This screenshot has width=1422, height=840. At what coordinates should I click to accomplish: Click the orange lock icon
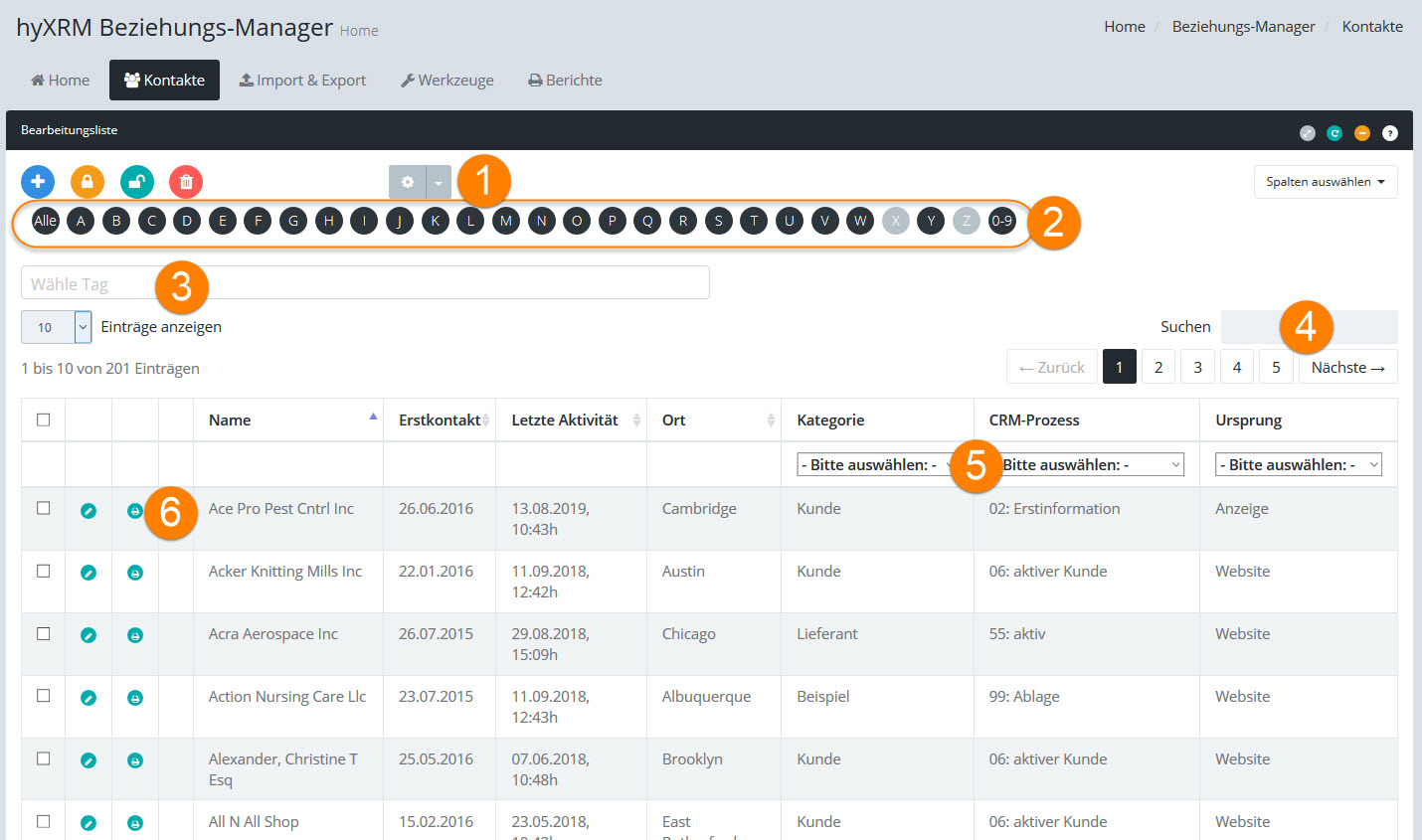coord(88,181)
